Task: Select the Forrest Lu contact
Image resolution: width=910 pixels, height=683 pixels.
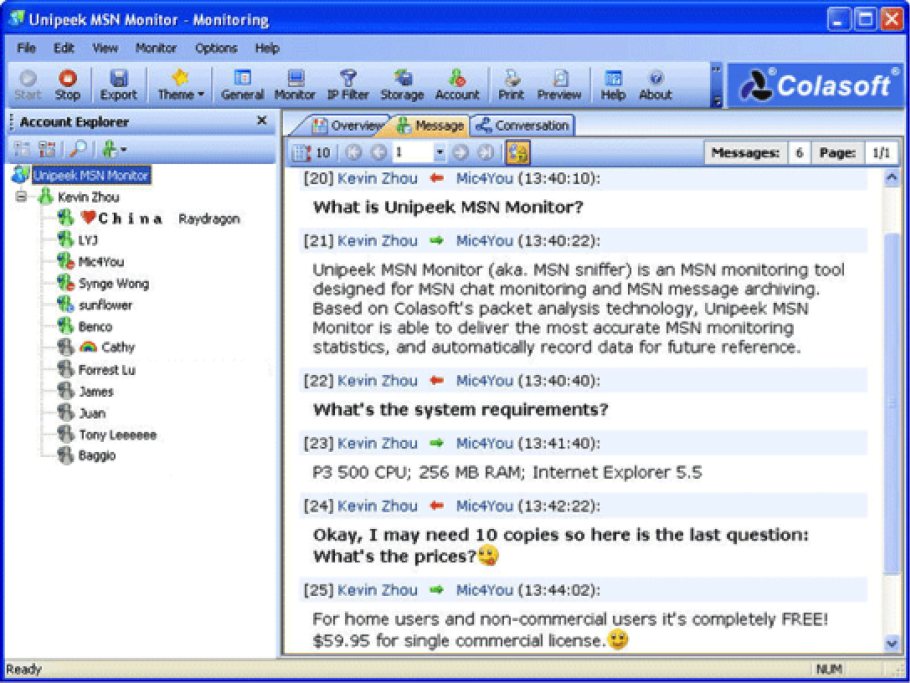Action: [107, 370]
